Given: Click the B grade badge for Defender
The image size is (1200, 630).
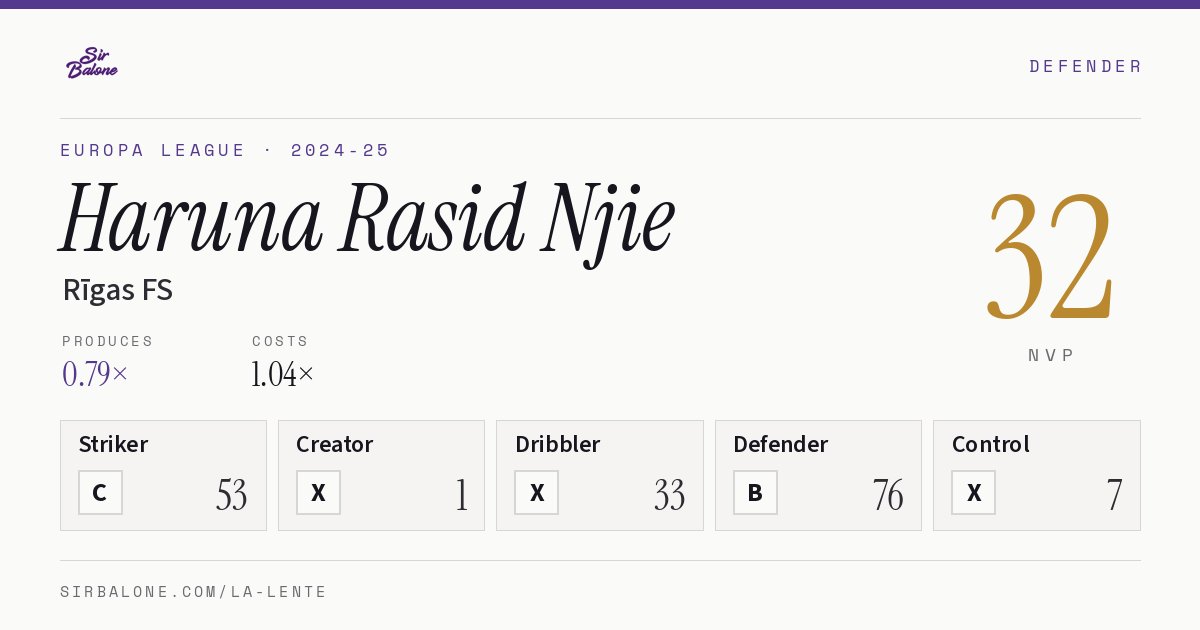Looking at the screenshot, I should pyautogui.click(x=755, y=493).
